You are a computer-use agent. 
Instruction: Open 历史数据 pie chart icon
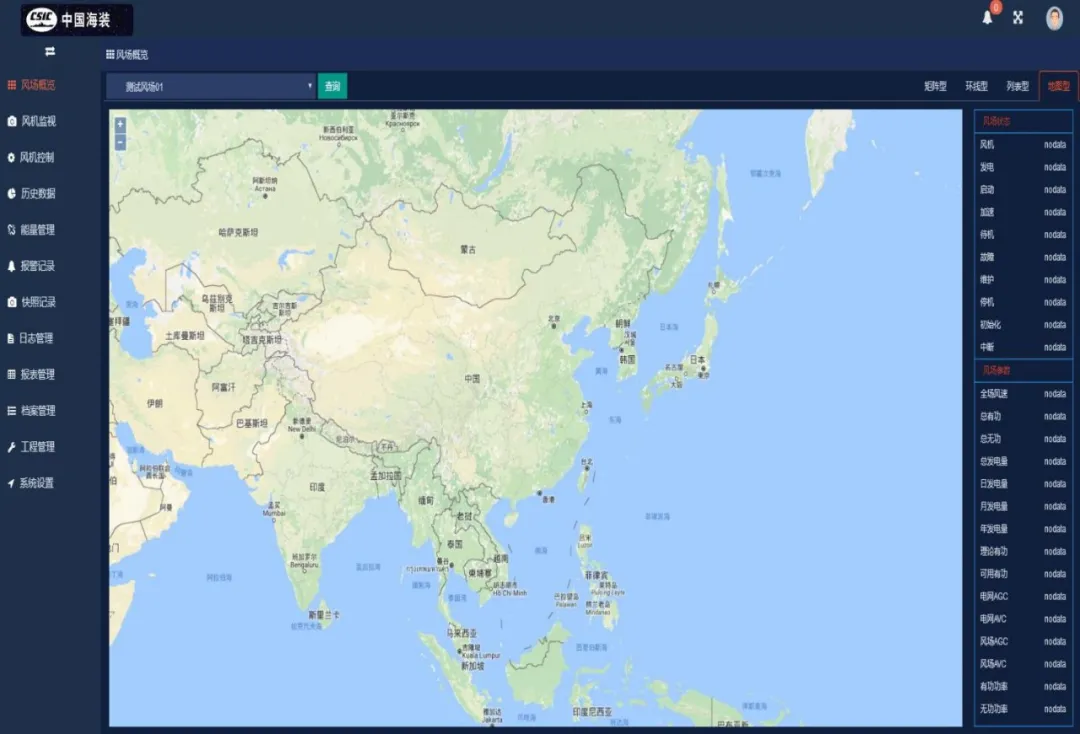(11, 193)
